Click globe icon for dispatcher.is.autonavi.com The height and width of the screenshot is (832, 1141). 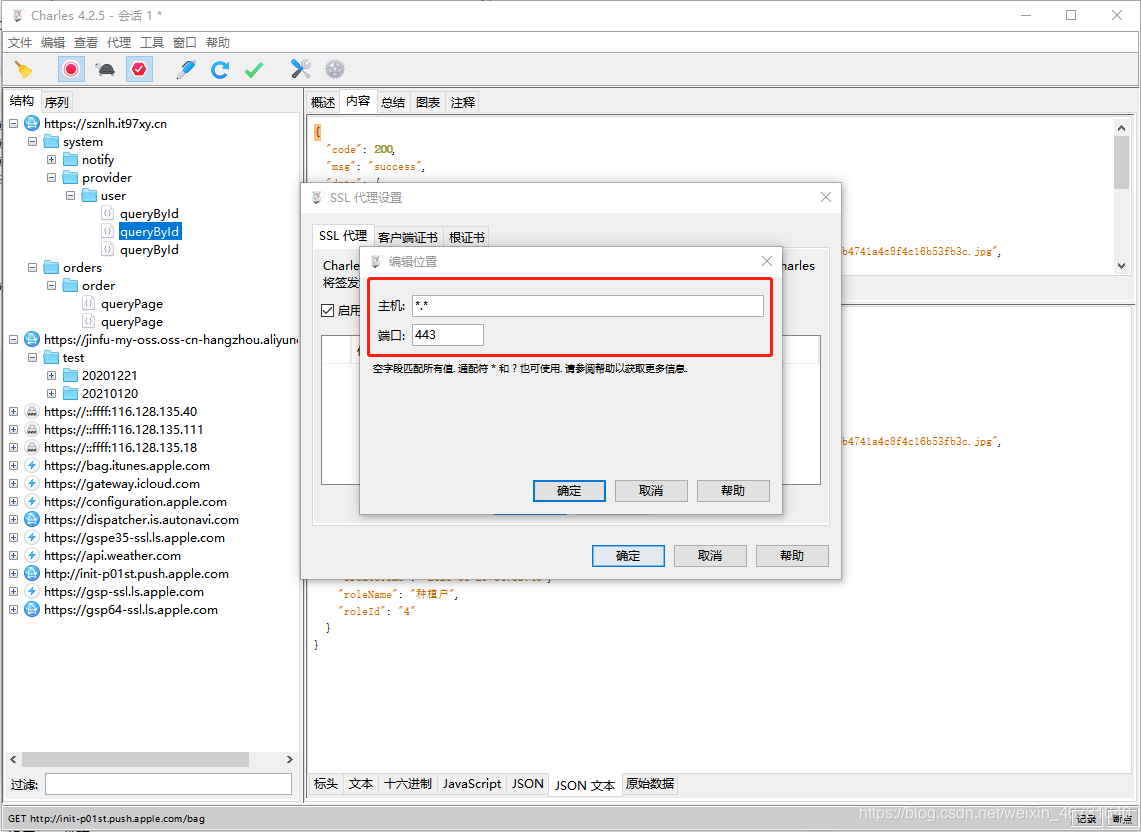32,519
